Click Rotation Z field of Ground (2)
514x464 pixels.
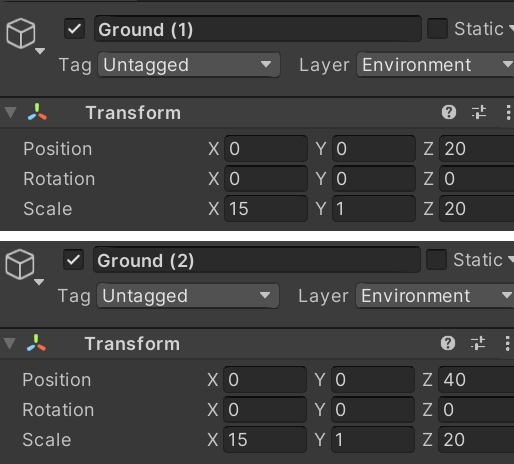(476, 410)
